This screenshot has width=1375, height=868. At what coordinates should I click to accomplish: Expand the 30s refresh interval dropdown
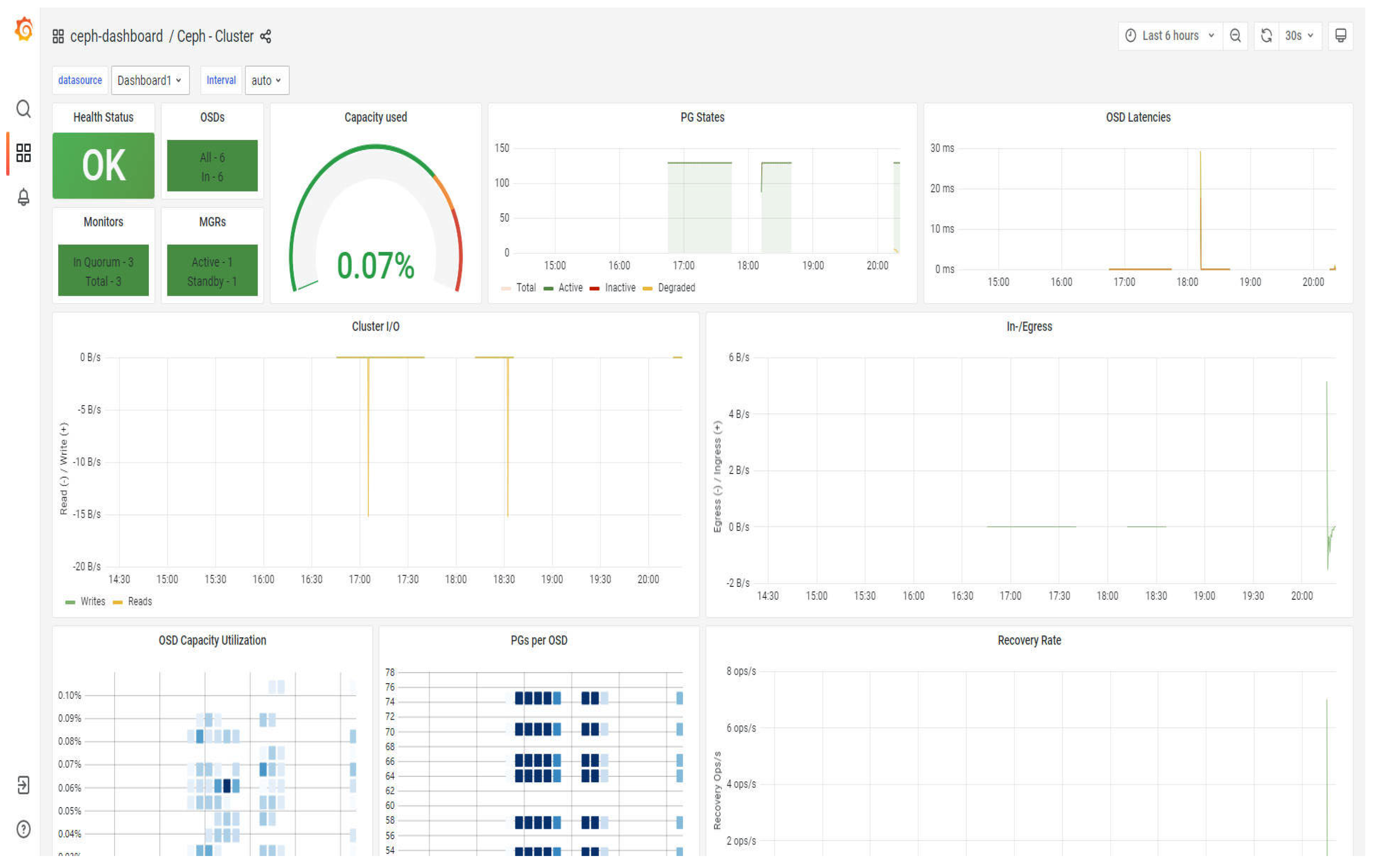pos(1299,36)
